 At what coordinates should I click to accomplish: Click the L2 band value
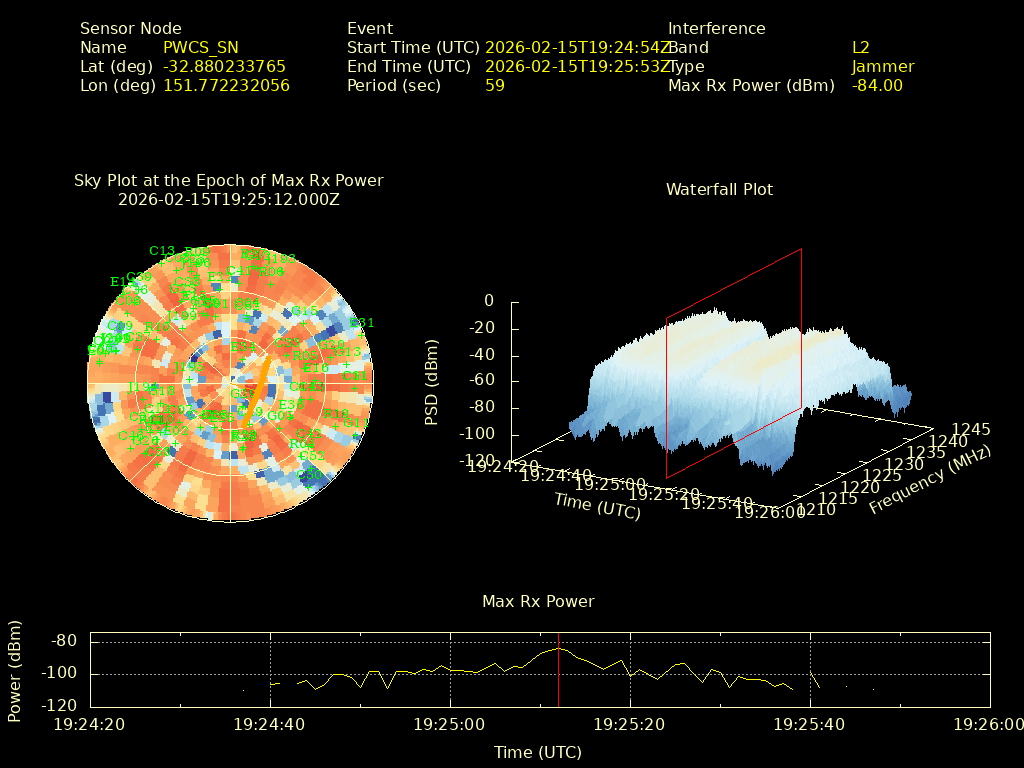coord(860,47)
